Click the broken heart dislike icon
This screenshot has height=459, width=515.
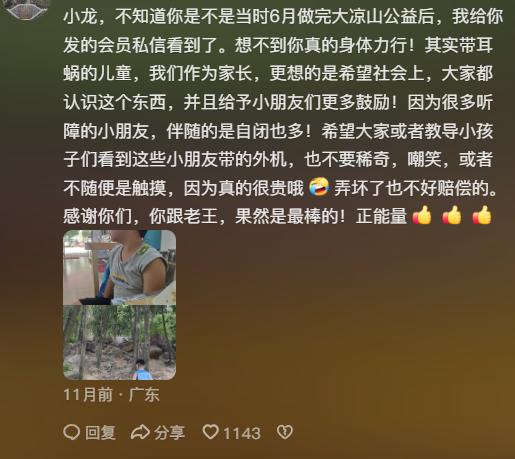pyautogui.click(x=285, y=432)
